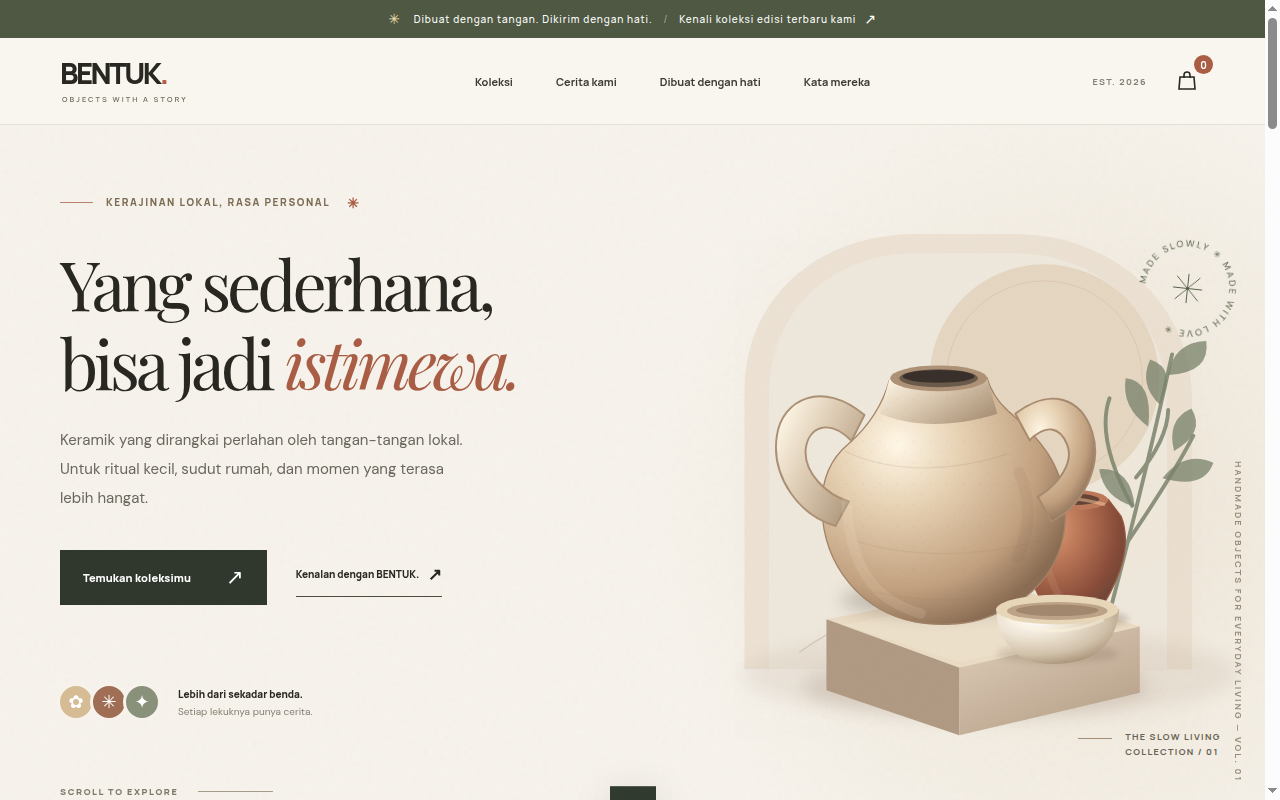
Task: Click the cart item count badge
Action: [x=1203, y=65]
